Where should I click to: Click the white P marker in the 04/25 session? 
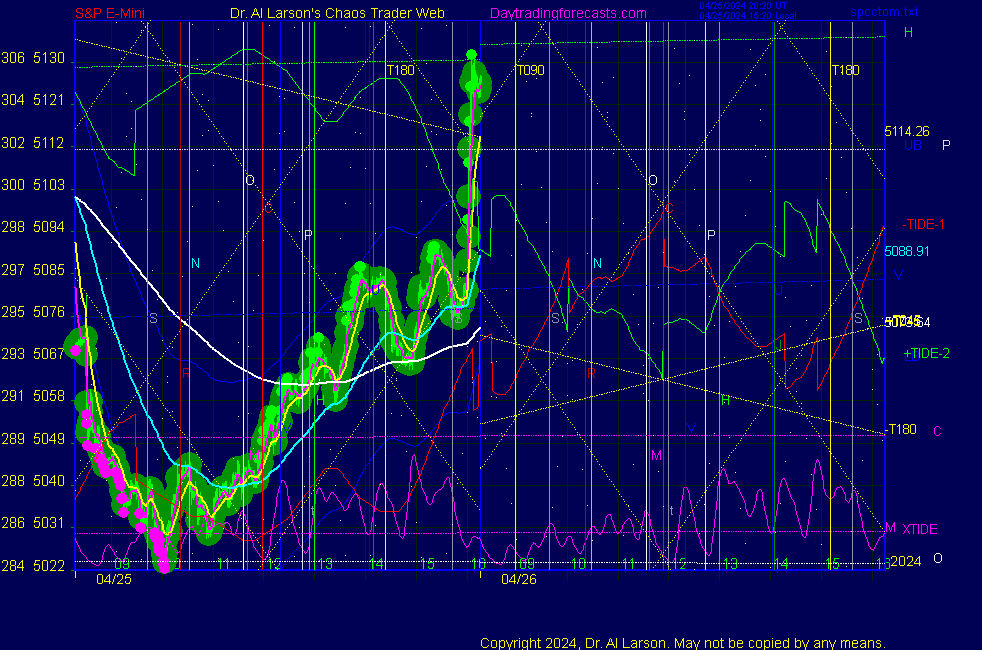tap(308, 235)
